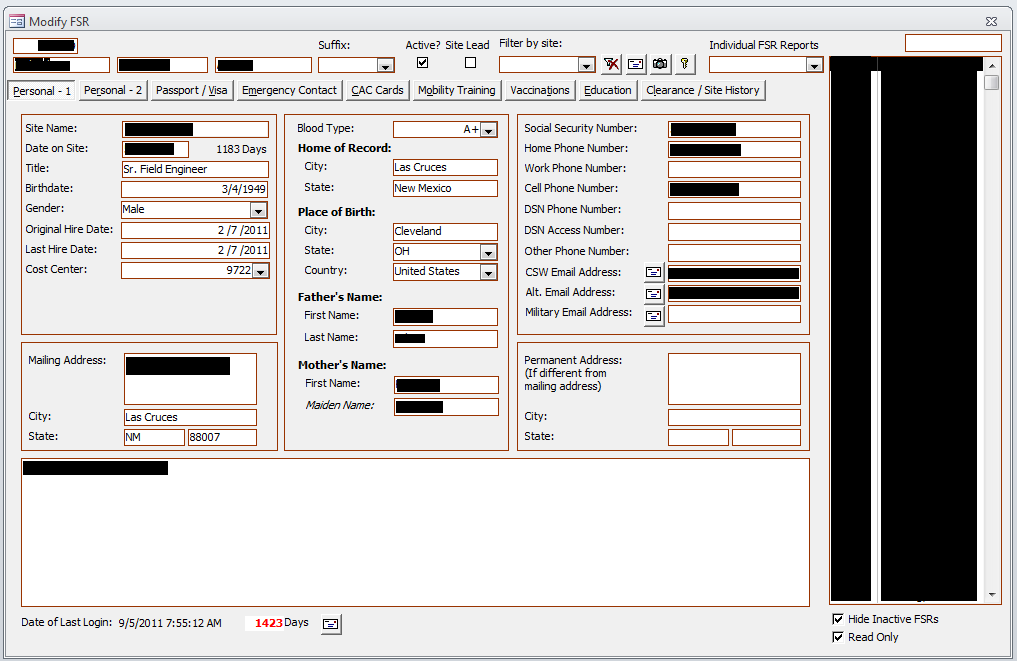Open the email icon in the top toolbar

(x=635, y=63)
